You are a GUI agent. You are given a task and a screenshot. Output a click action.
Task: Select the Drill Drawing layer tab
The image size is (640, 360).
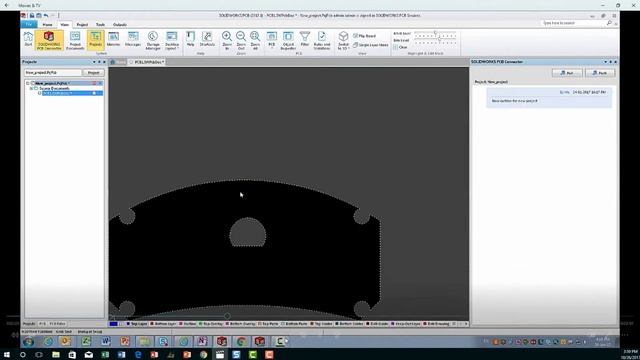click(436, 324)
